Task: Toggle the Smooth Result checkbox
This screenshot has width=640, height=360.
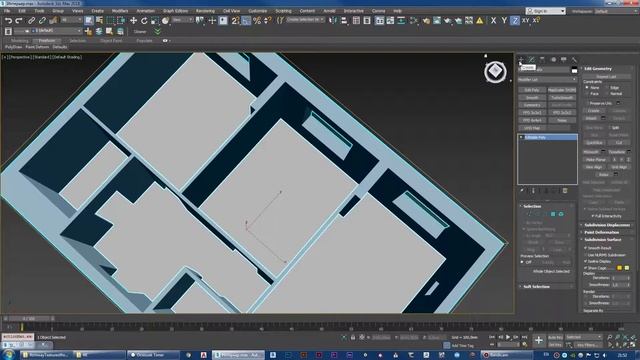Action: pos(586,248)
